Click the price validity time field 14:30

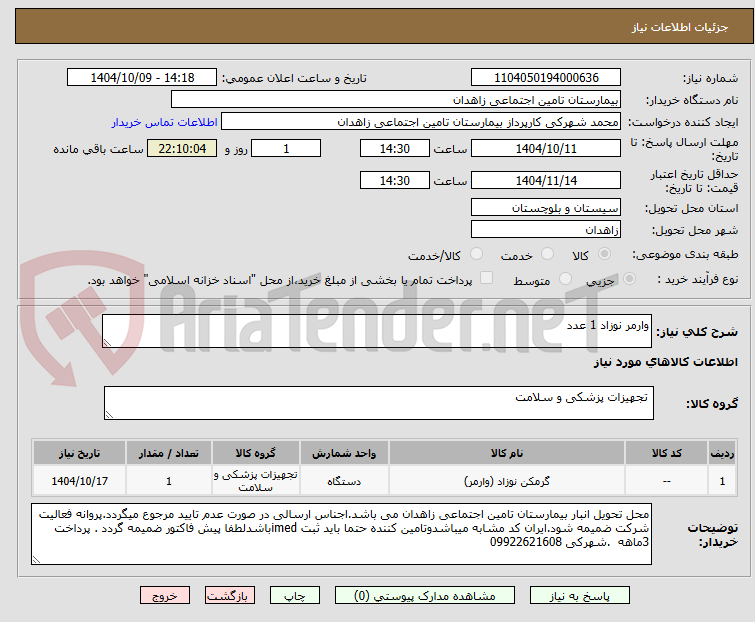[394, 180]
